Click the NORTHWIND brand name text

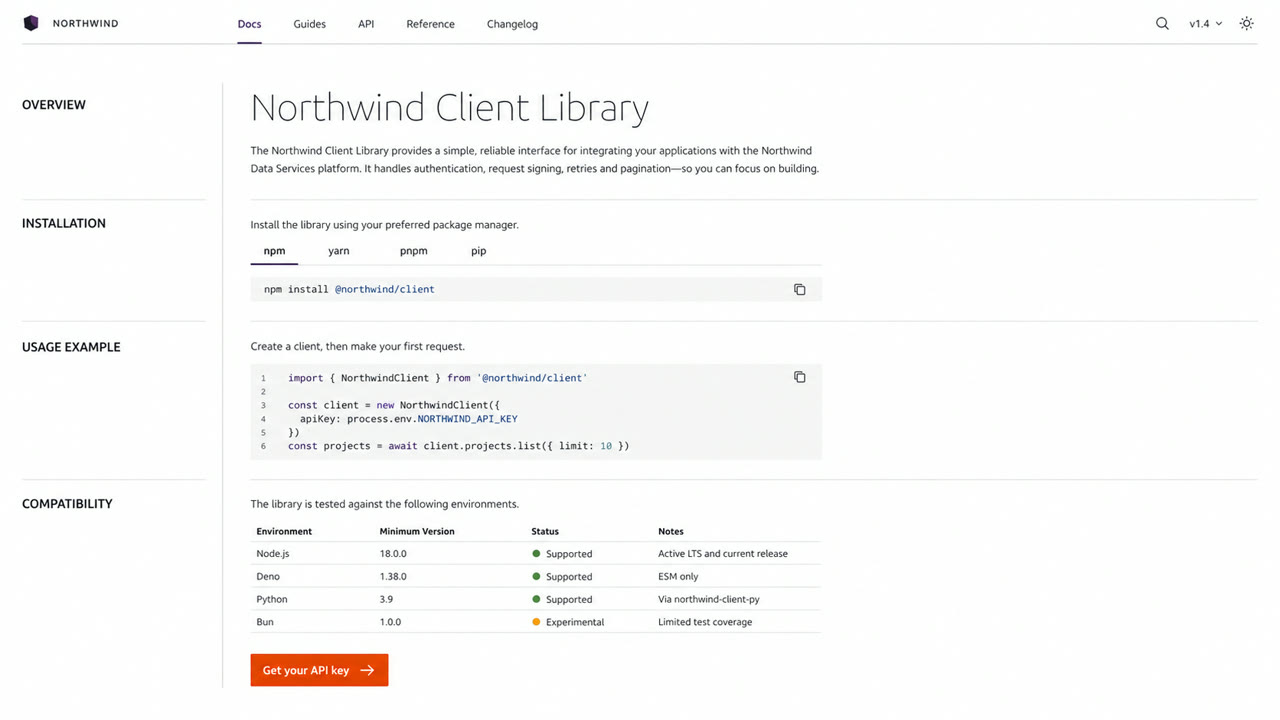(x=85, y=23)
